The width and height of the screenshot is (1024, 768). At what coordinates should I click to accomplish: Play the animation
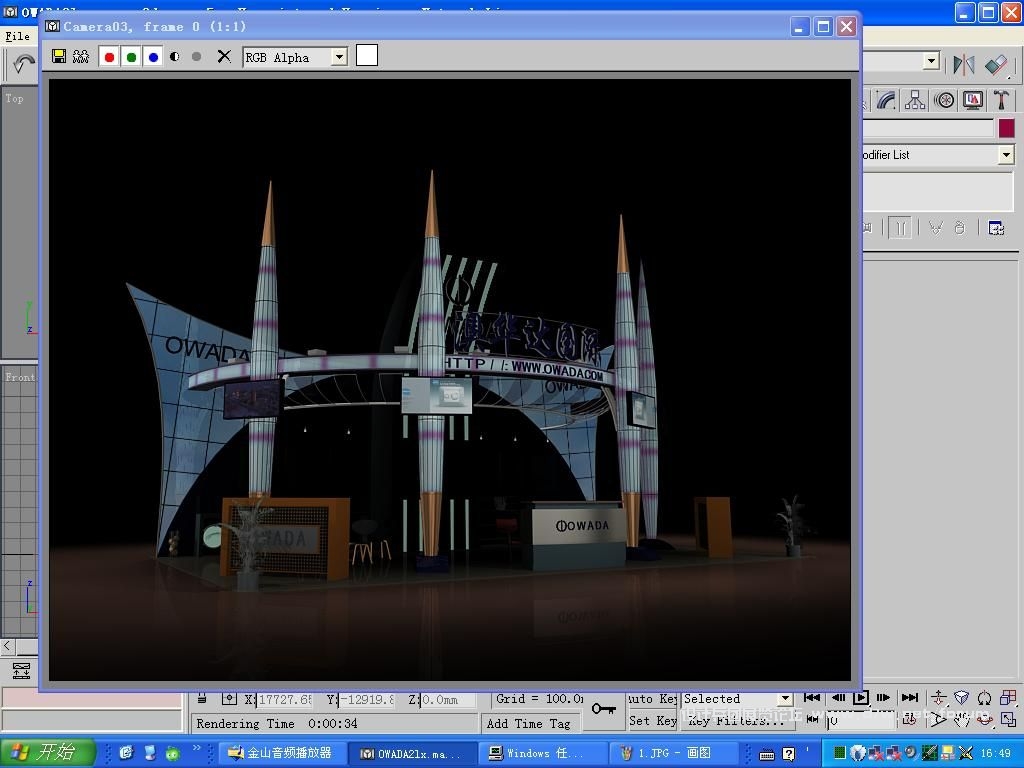coord(861,697)
